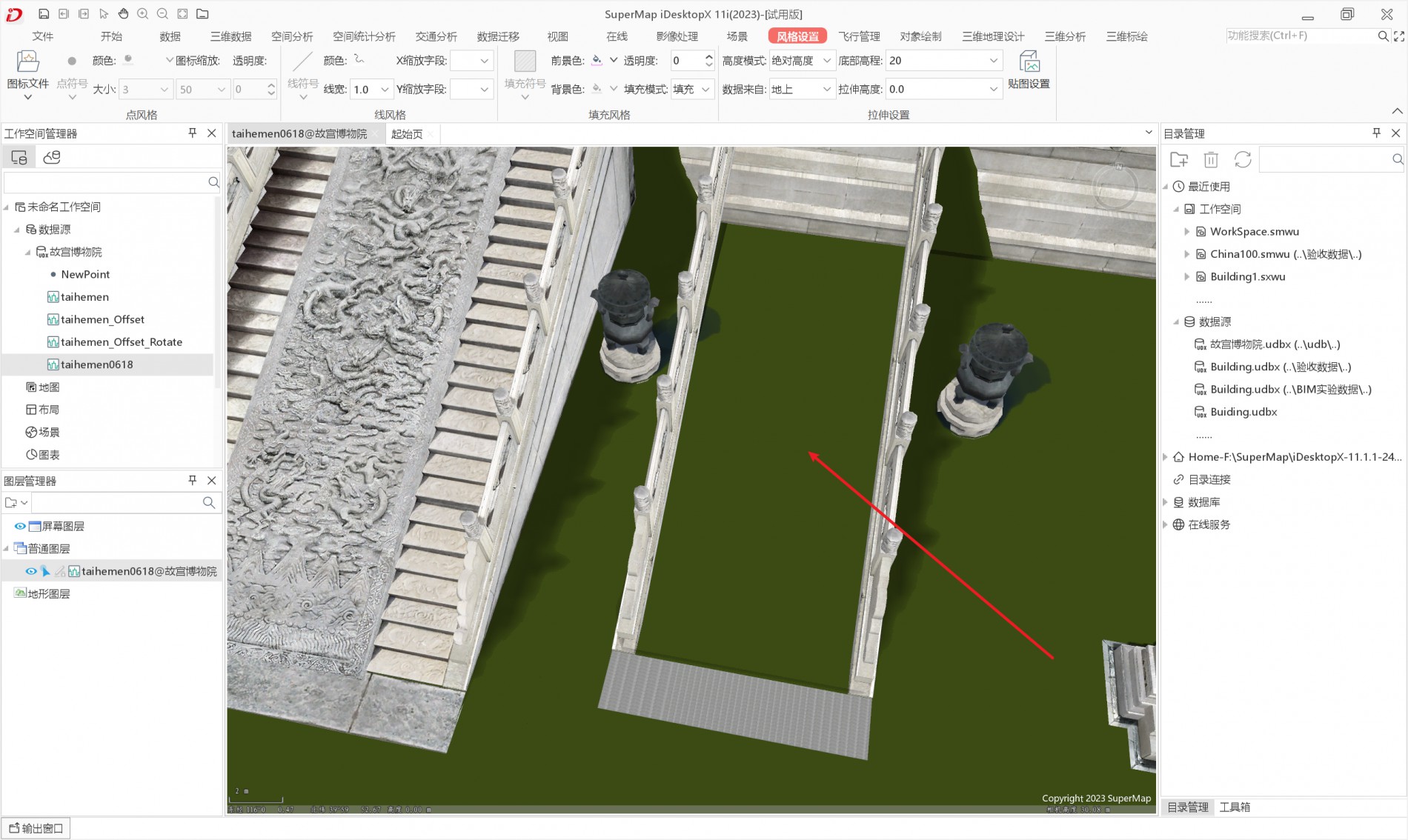Increase the fill 透明度 stepper value
Screen dimensions: 1408x840
click(709, 56)
